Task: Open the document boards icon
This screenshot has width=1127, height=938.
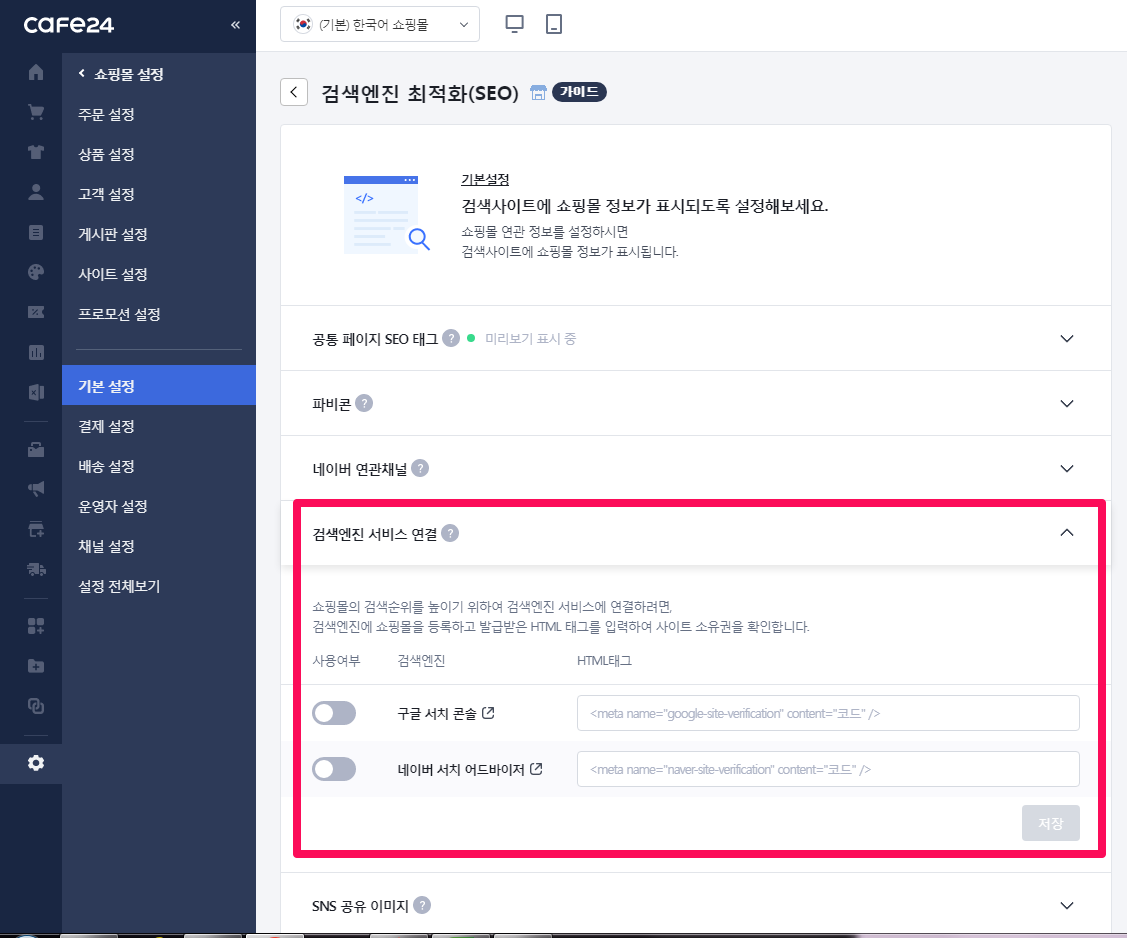Action: pyautogui.click(x=36, y=232)
